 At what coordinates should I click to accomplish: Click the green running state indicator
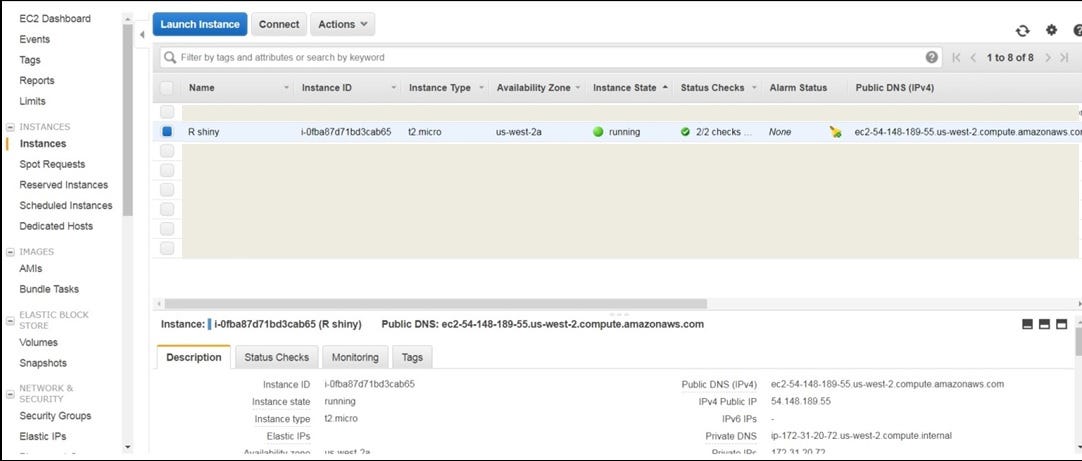coord(598,132)
